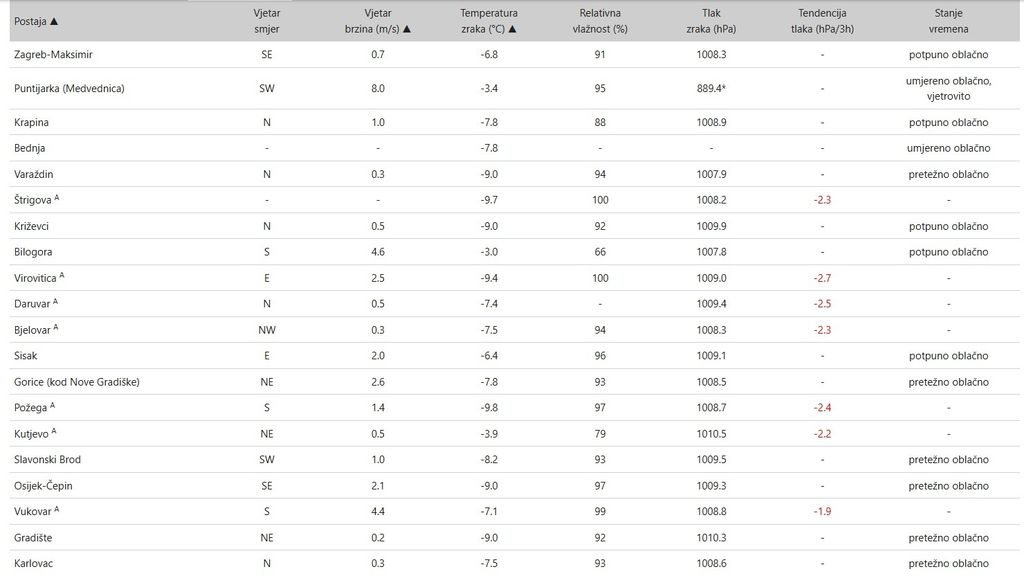The image size is (1024, 576).
Task: Click the Bilogora station name
Action: tap(34, 252)
